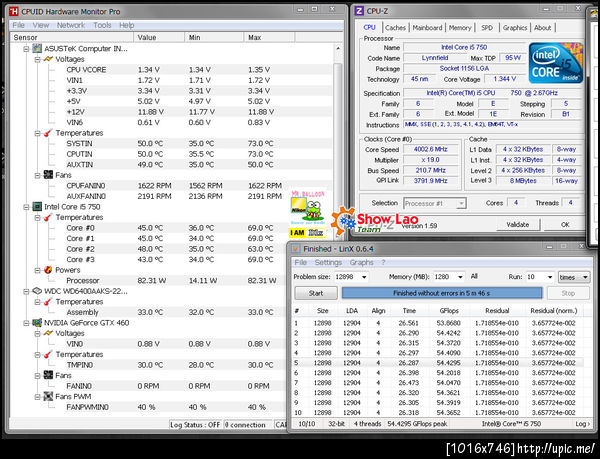The height and width of the screenshot is (459, 600).
Task: Open the Tools menu in Hardware Monitor
Action: [102, 25]
